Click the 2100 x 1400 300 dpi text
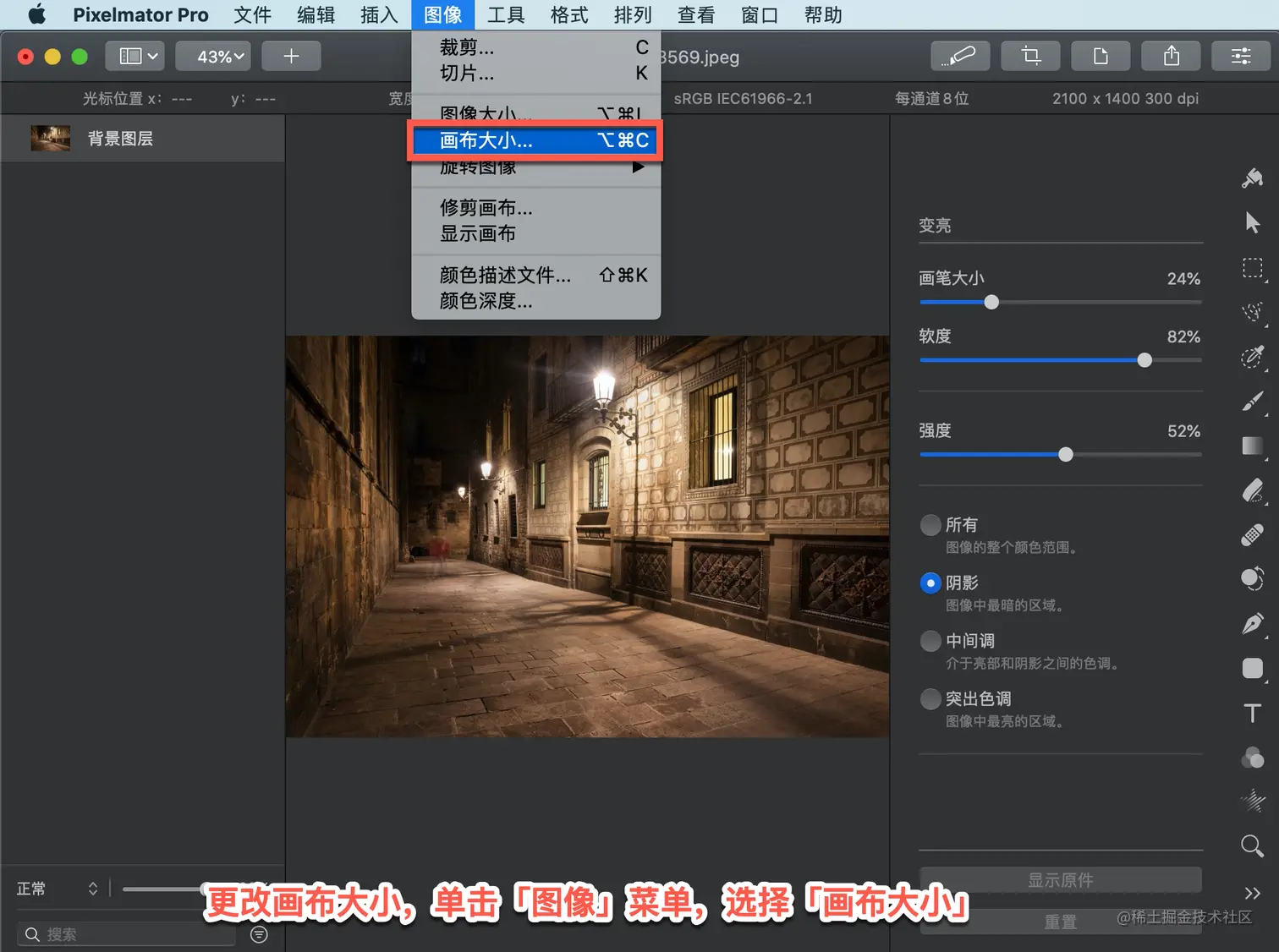This screenshot has width=1279, height=952. pyautogui.click(x=1125, y=98)
